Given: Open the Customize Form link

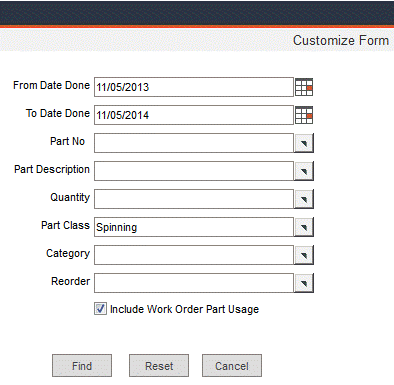Looking at the screenshot, I should point(341,40).
